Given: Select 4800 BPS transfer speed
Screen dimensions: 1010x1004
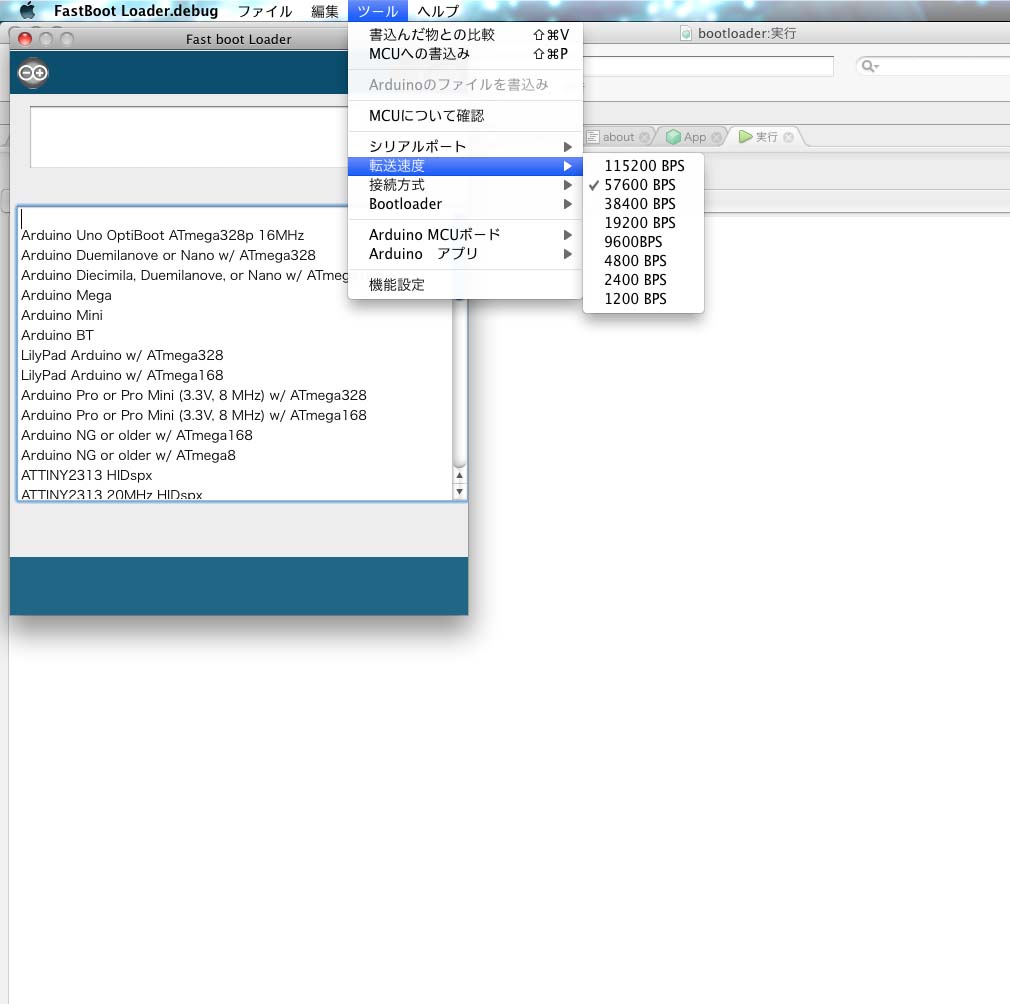Looking at the screenshot, I should (643, 261).
